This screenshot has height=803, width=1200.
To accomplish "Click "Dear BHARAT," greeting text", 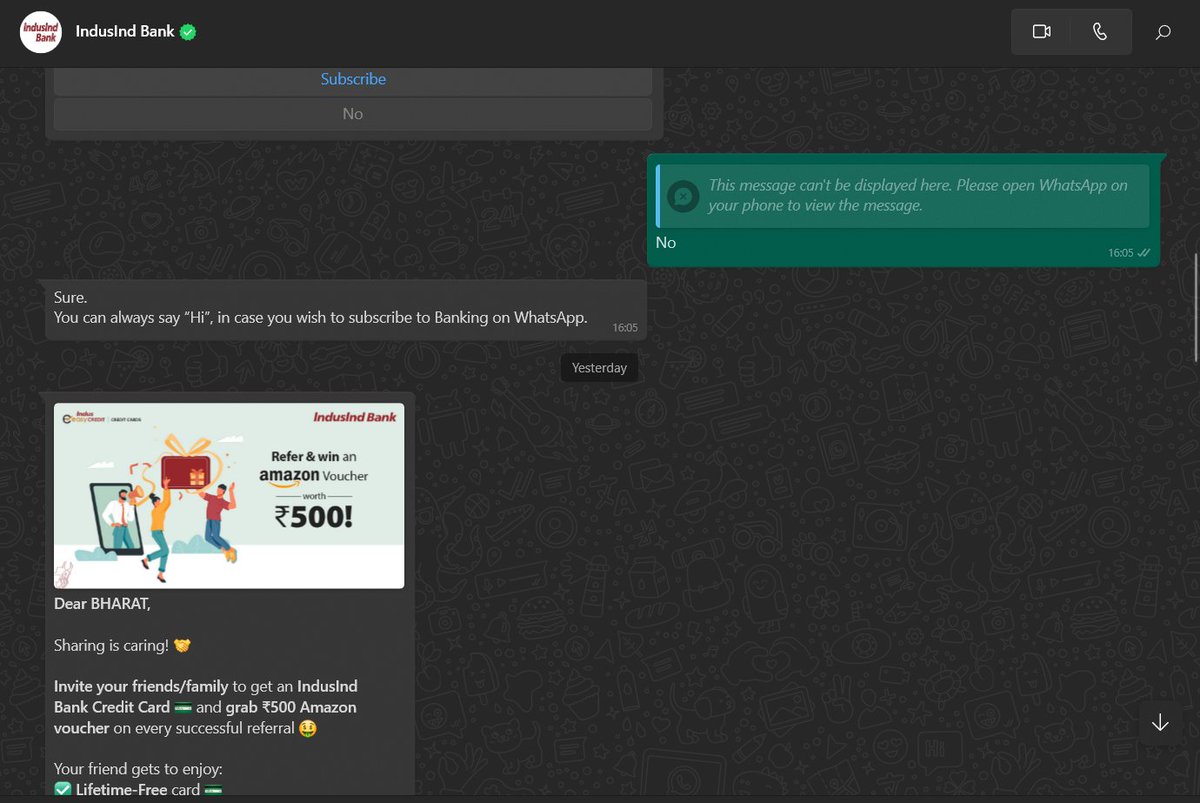I will (102, 604).
